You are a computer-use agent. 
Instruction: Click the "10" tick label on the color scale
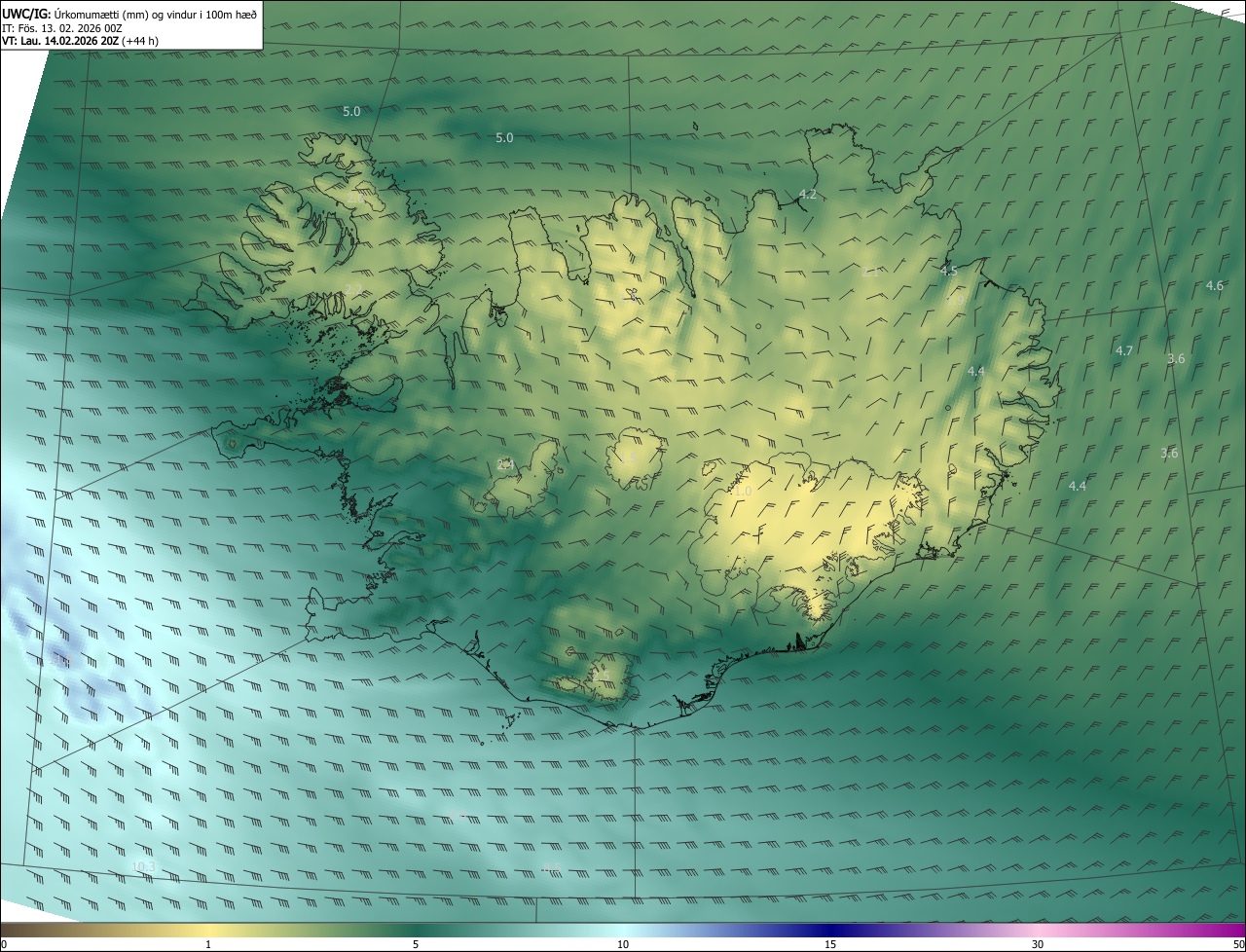point(623,944)
